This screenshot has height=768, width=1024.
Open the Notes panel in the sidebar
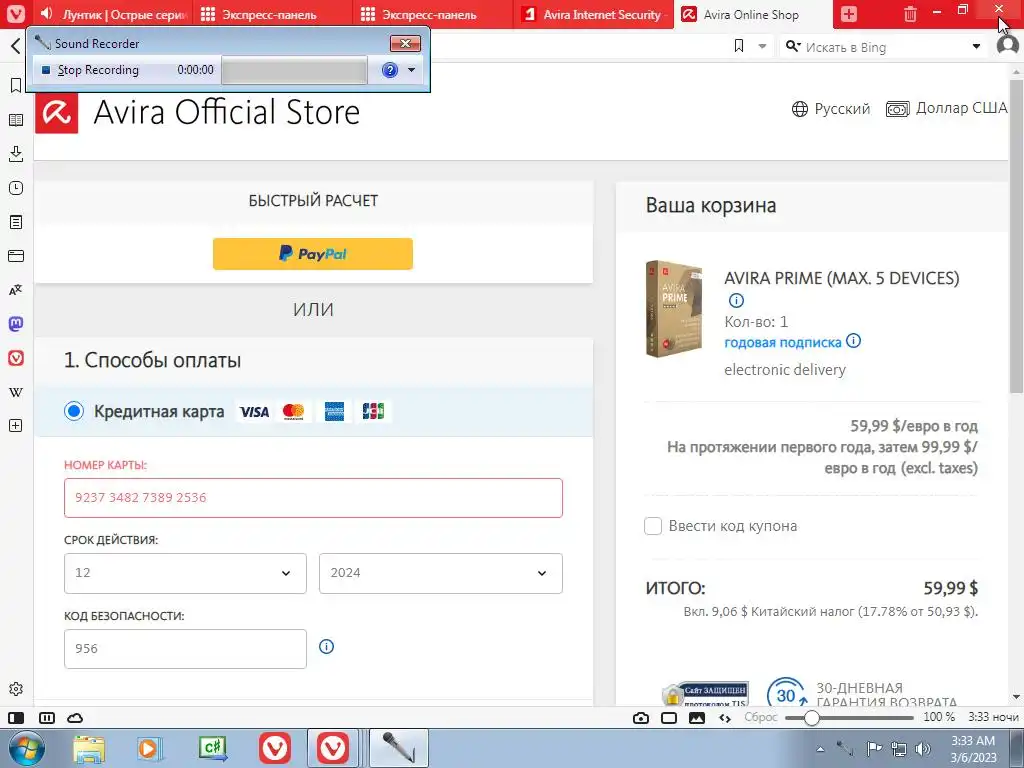(16, 222)
